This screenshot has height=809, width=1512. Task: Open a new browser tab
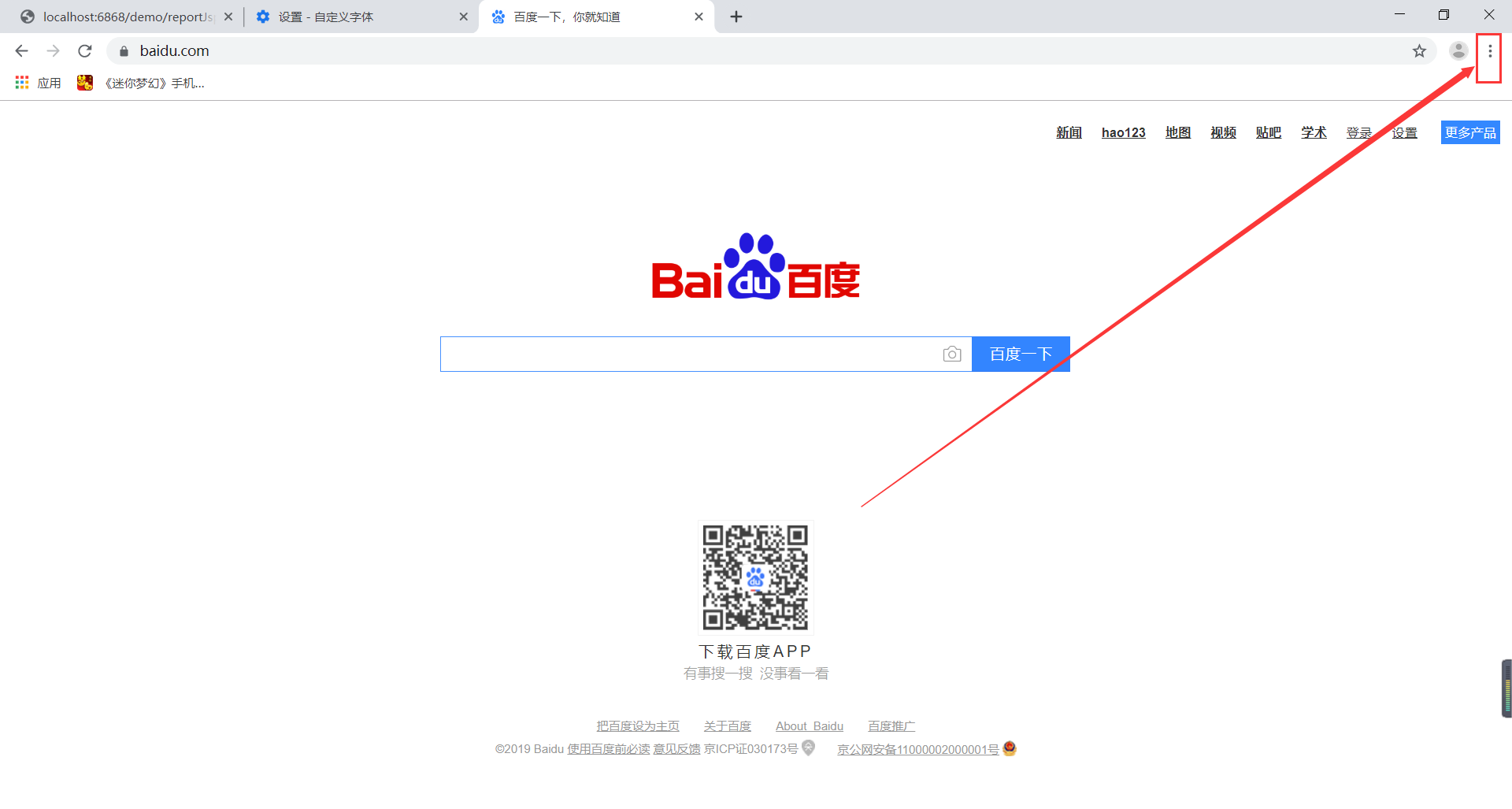pyautogui.click(x=736, y=17)
